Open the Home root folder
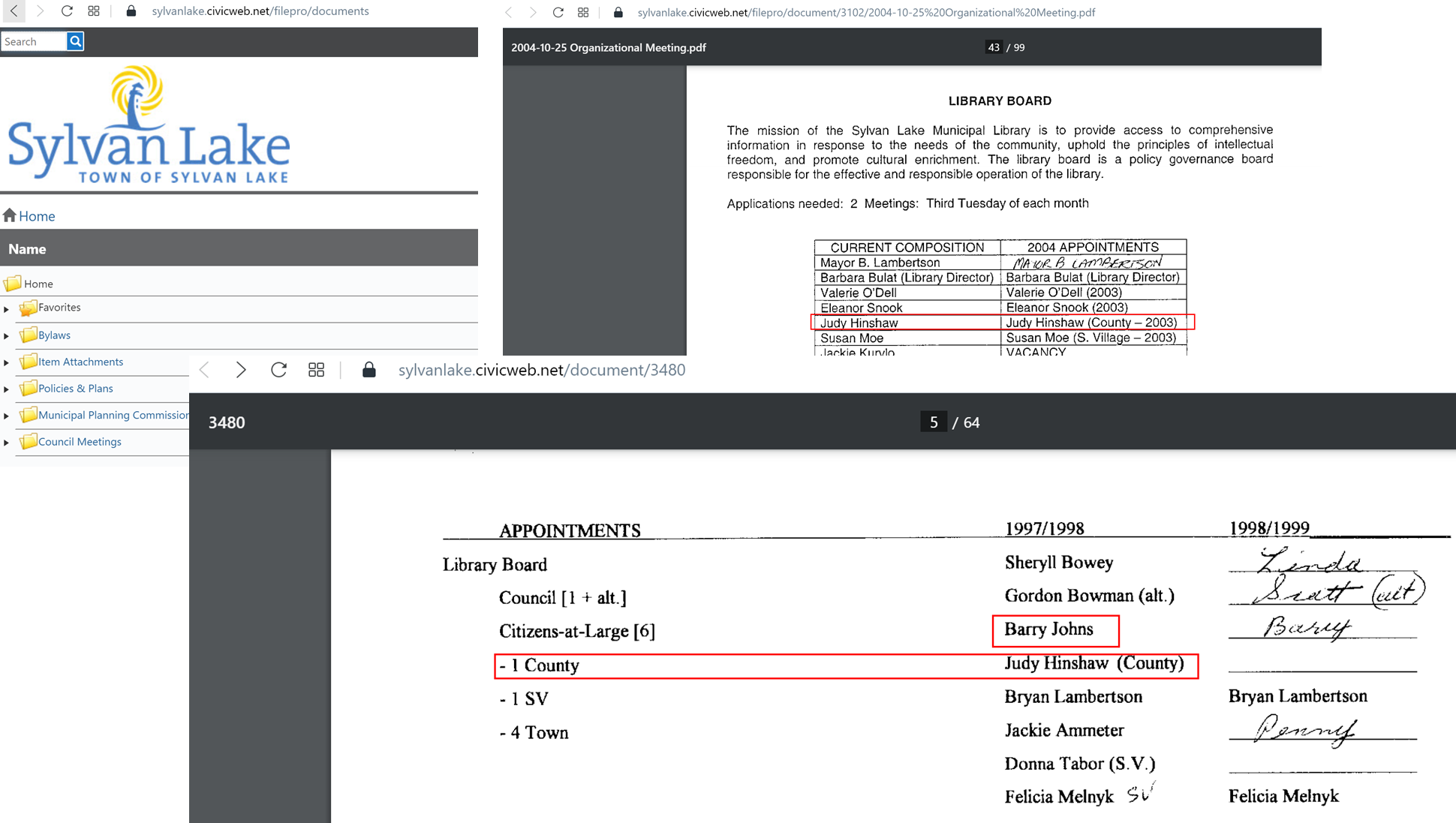Viewport: 1456px width, 823px height. coord(38,284)
